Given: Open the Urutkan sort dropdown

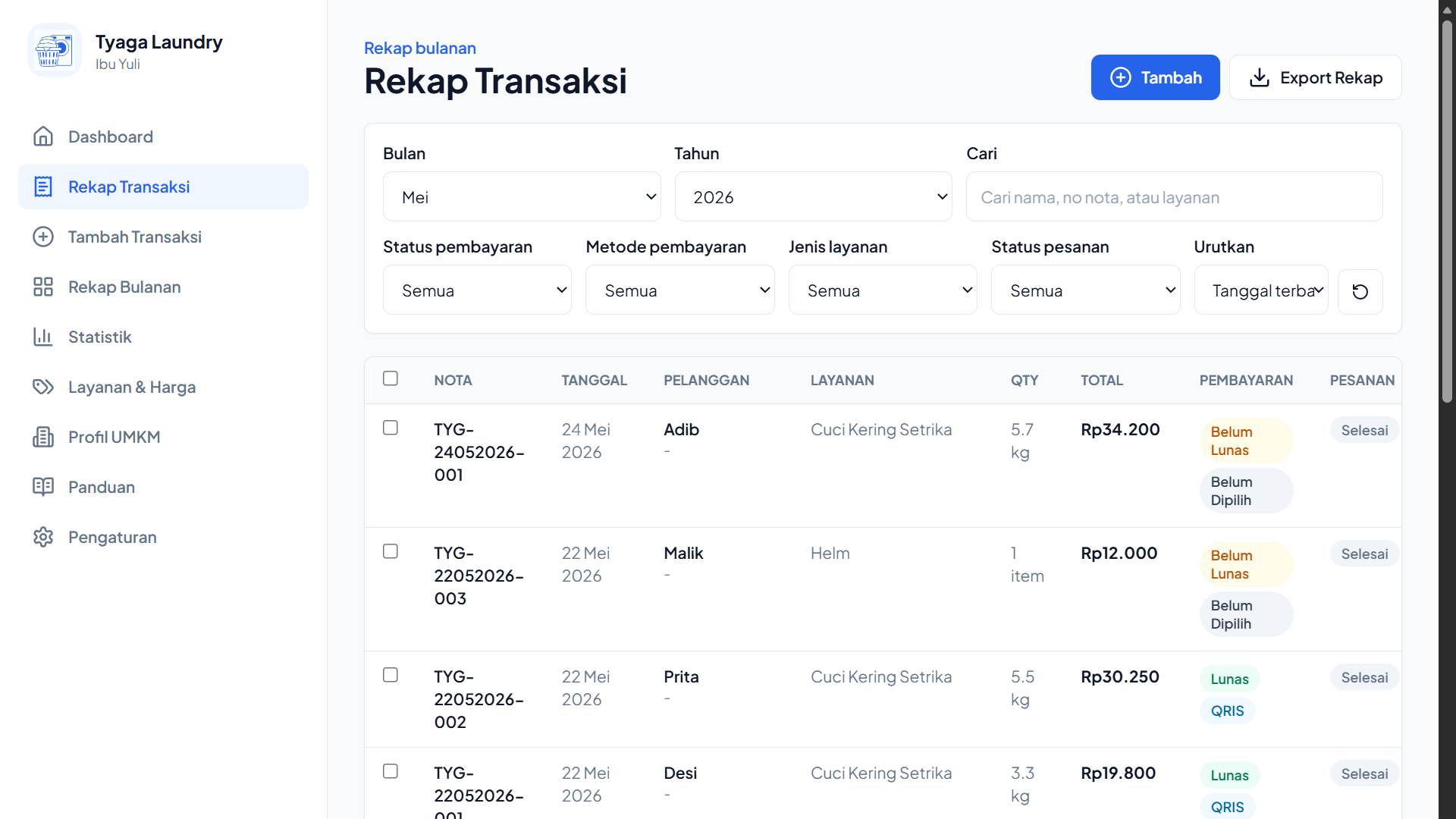Looking at the screenshot, I should pyautogui.click(x=1261, y=290).
